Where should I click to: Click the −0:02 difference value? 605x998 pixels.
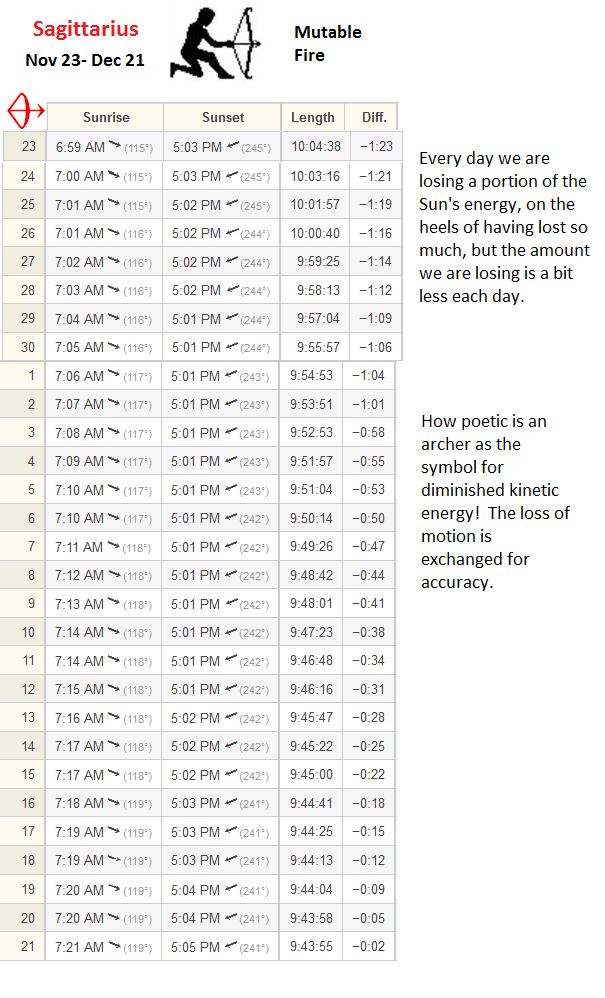pyautogui.click(x=368, y=946)
